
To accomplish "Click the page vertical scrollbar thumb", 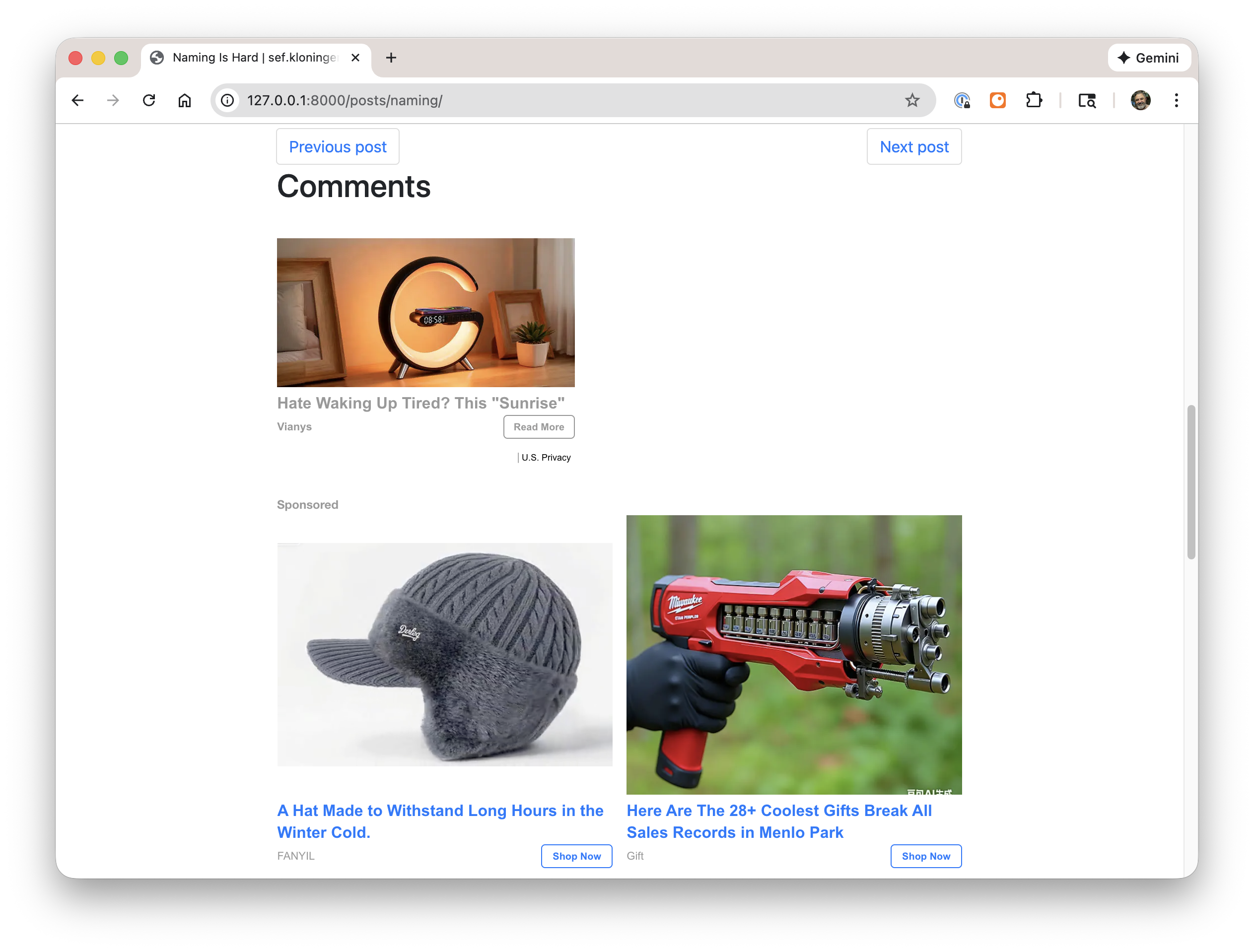I will pyautogui.click(x=1191, y=481).
